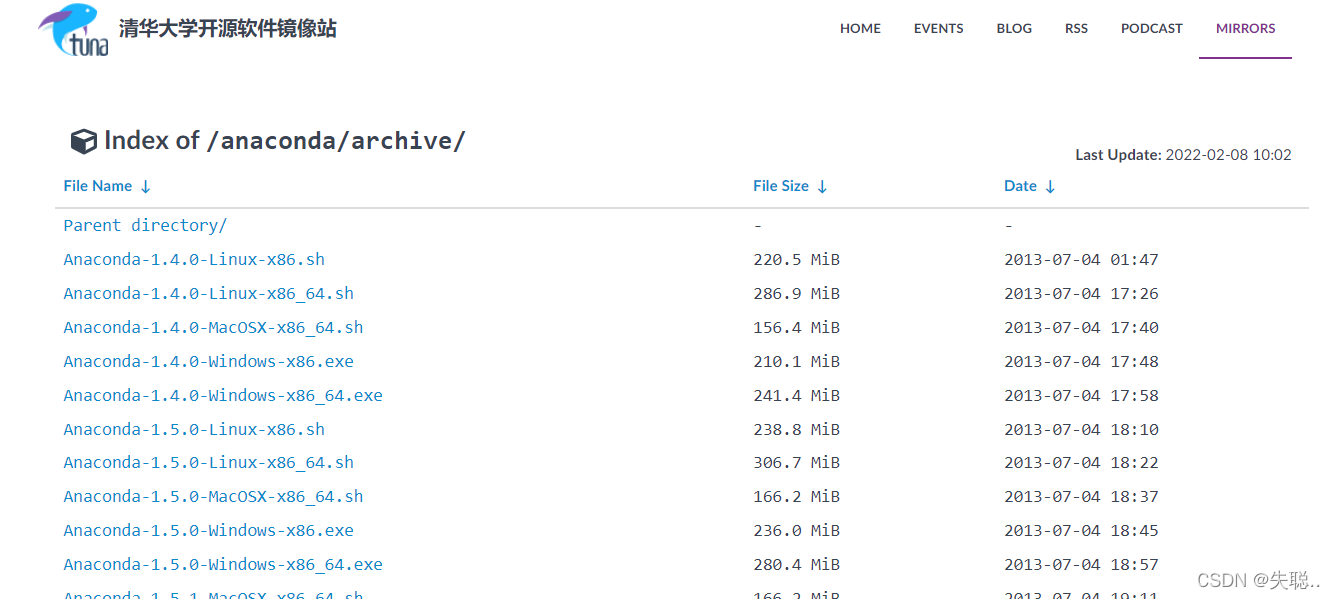Sort by File Size column

[x=790, y=186]
